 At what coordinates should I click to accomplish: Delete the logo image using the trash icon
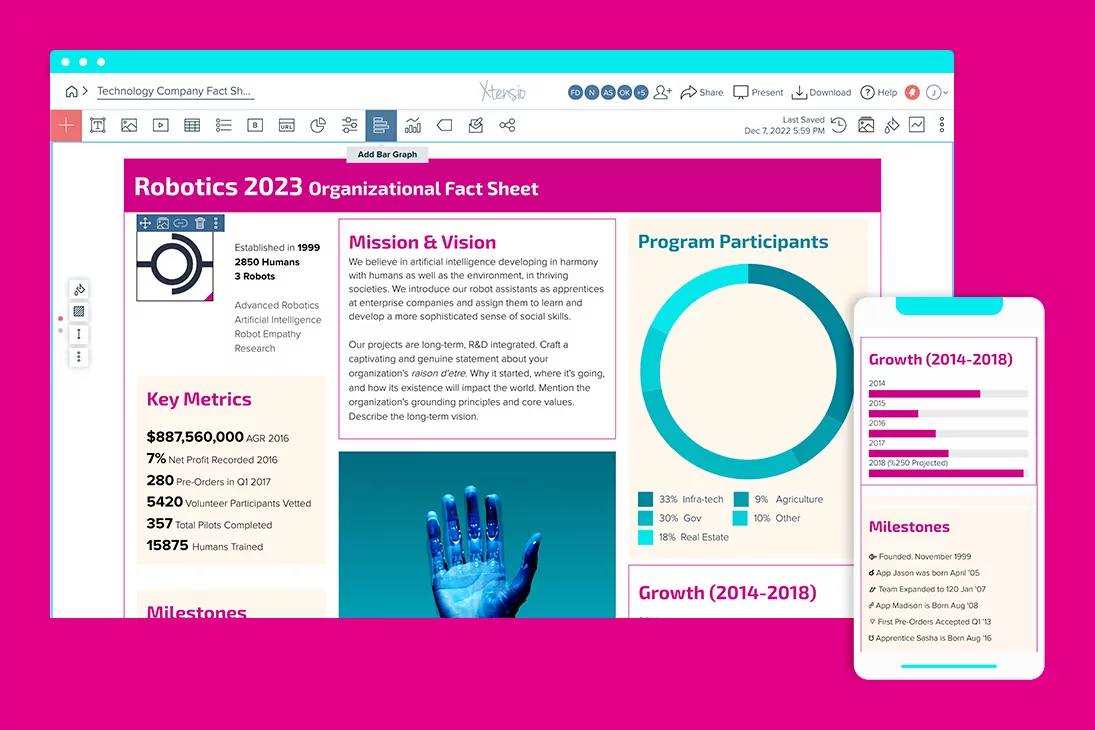[x=200, y=222]
